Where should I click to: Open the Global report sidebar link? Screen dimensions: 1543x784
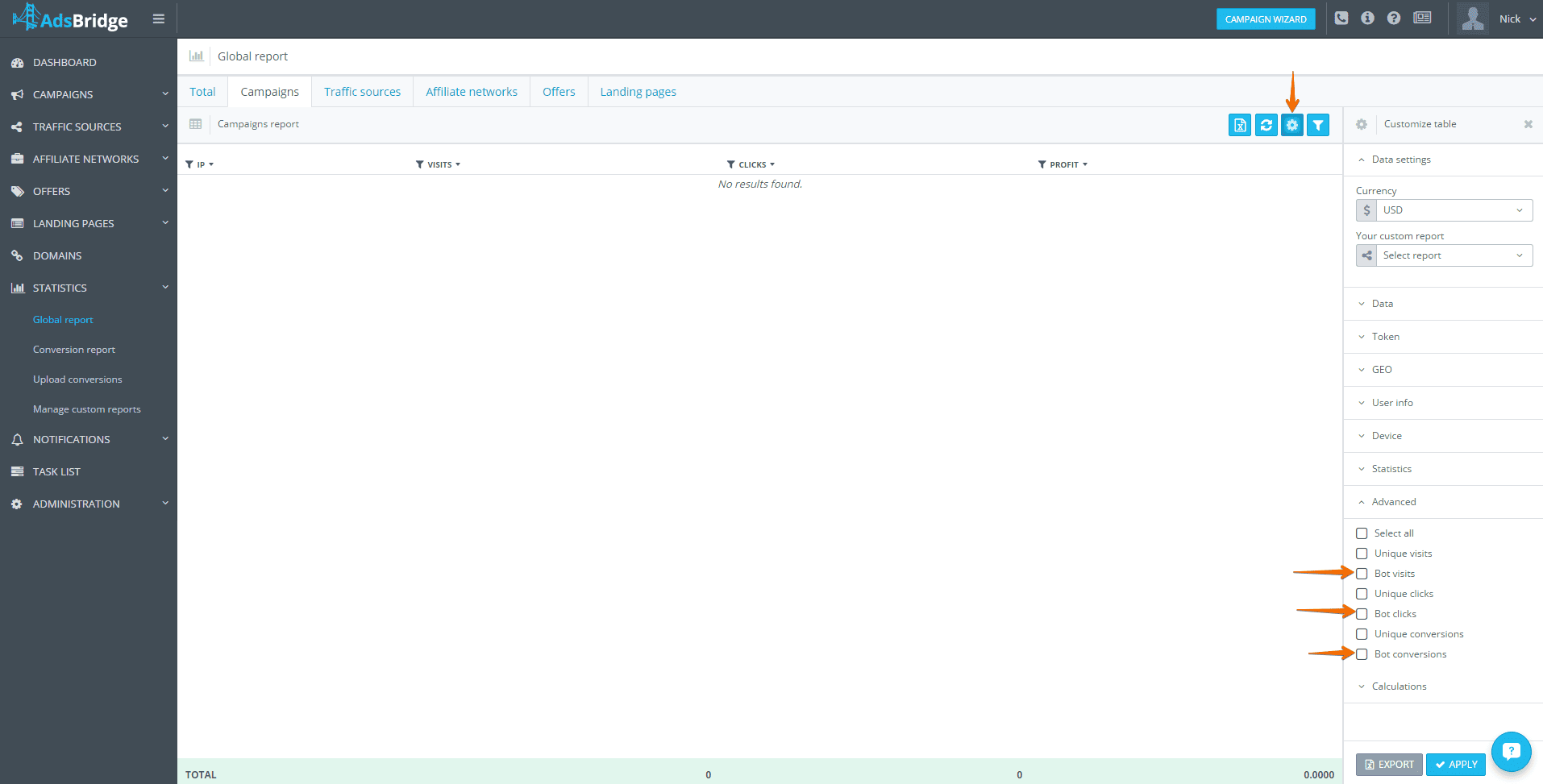pos(63,320)
